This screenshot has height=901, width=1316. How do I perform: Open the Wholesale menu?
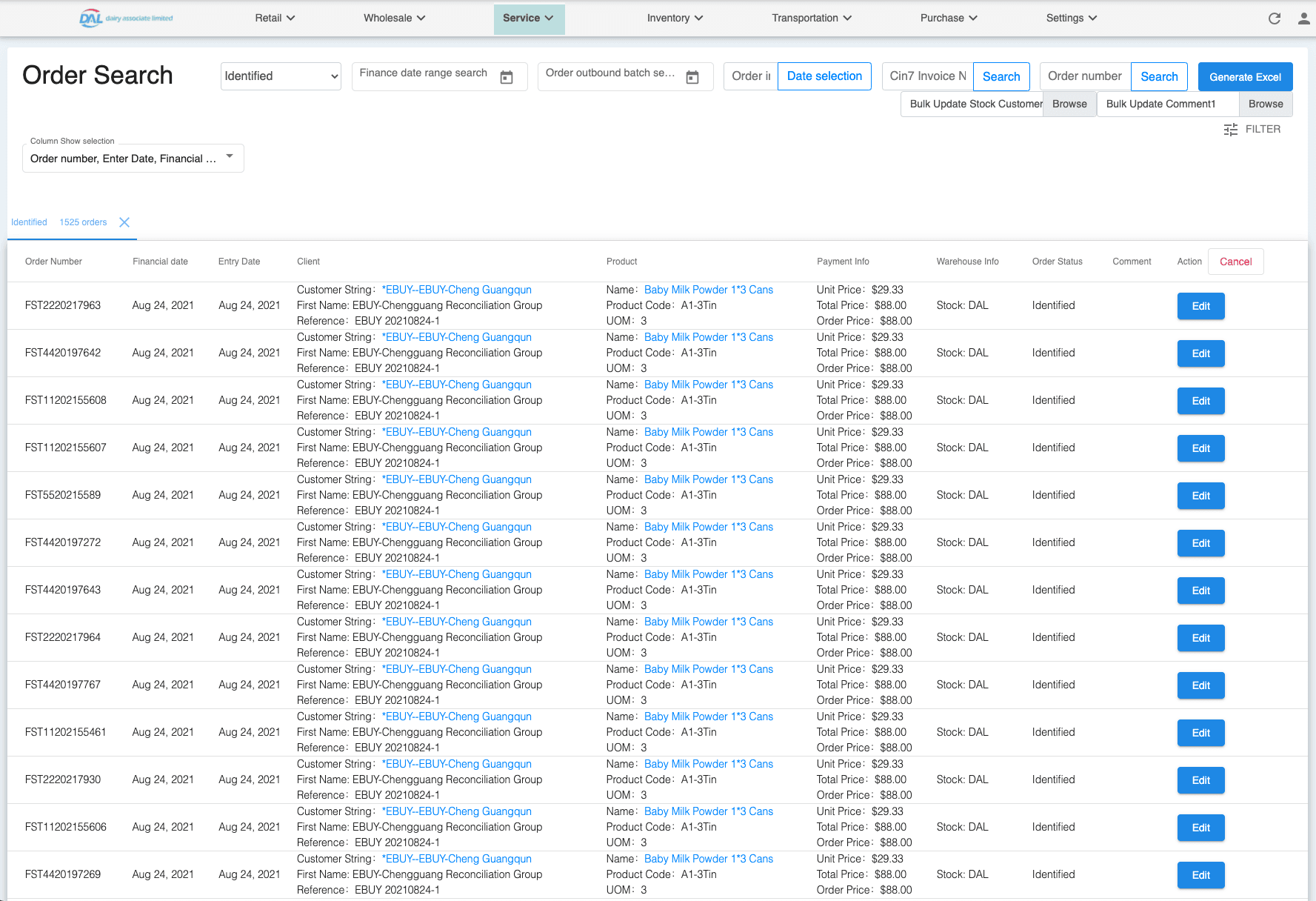pyautogui.click(x=394, y=18)
